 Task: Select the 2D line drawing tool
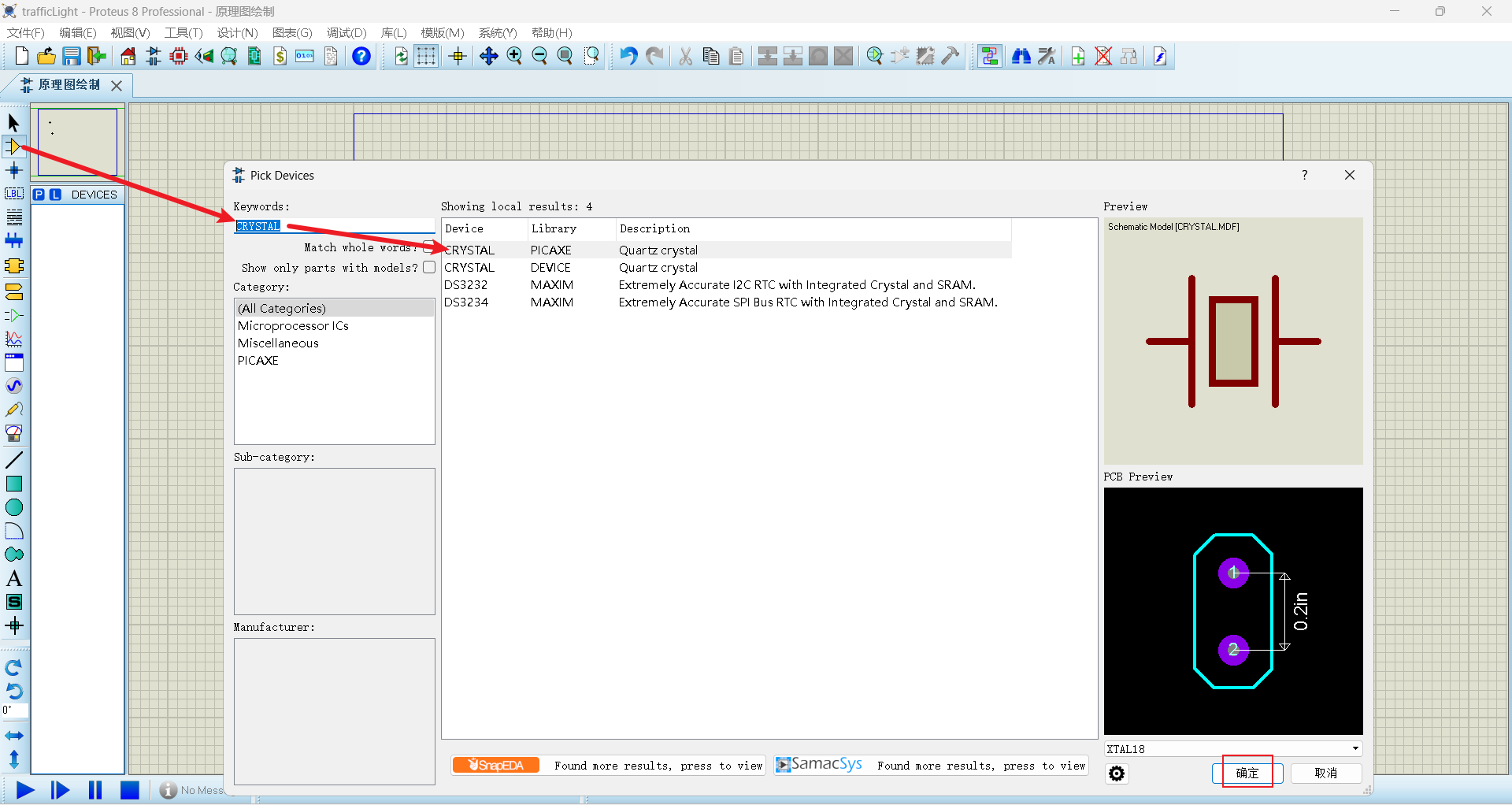[13, 460]
